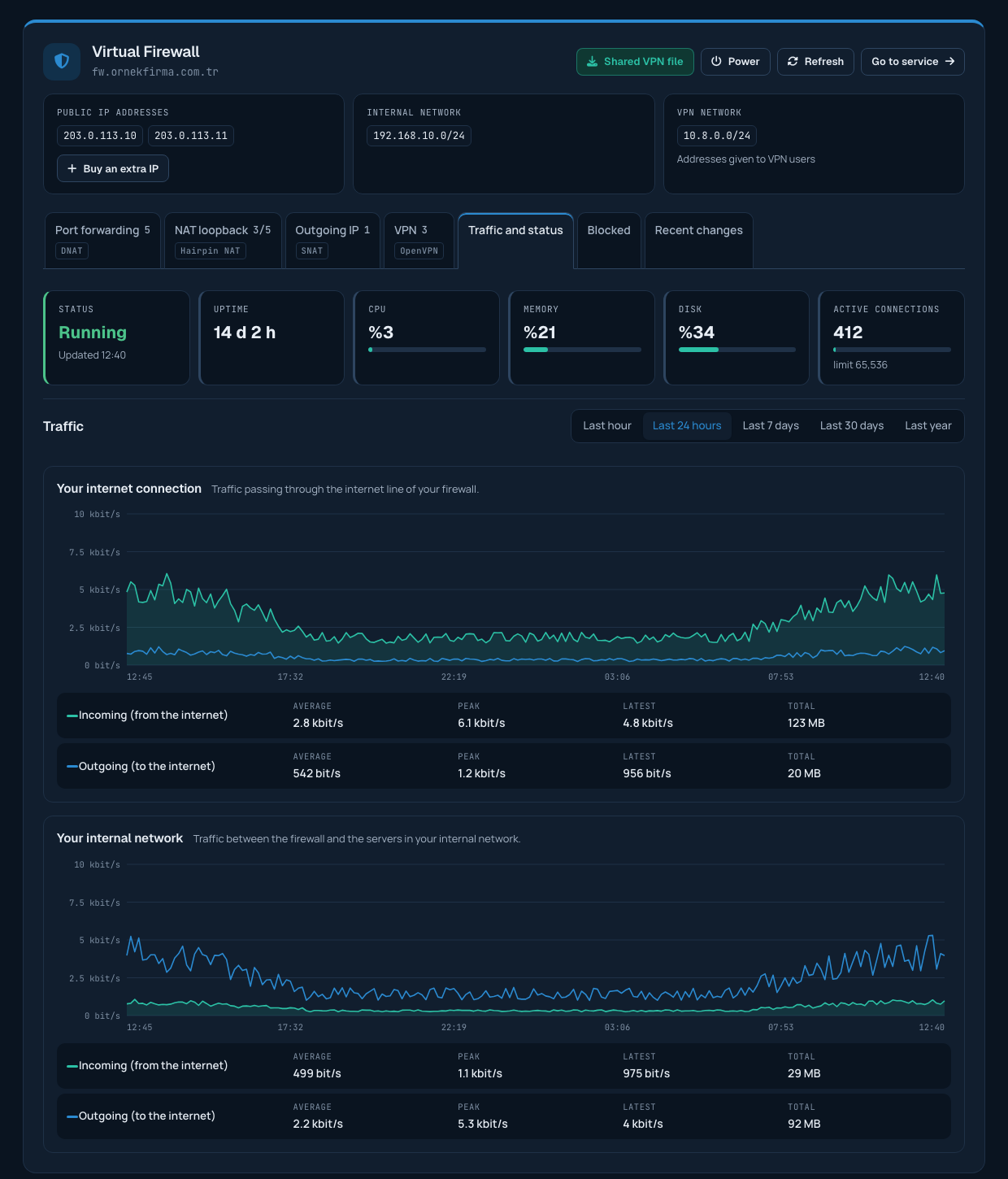Switch the range to Last 7 days
Screen dimensions: 1008x1179
pos(771,426)
